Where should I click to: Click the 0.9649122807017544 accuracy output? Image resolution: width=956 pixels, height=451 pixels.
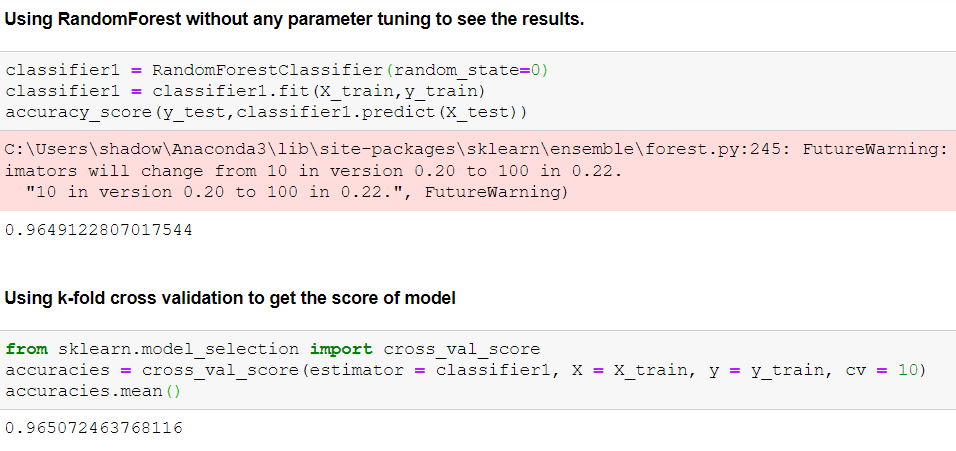pos(99,230)
